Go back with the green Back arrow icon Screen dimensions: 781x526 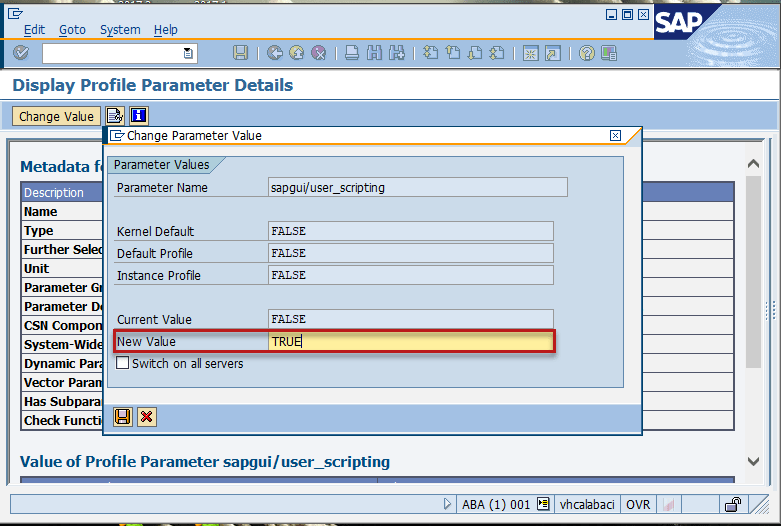click(x=274, y=53)
